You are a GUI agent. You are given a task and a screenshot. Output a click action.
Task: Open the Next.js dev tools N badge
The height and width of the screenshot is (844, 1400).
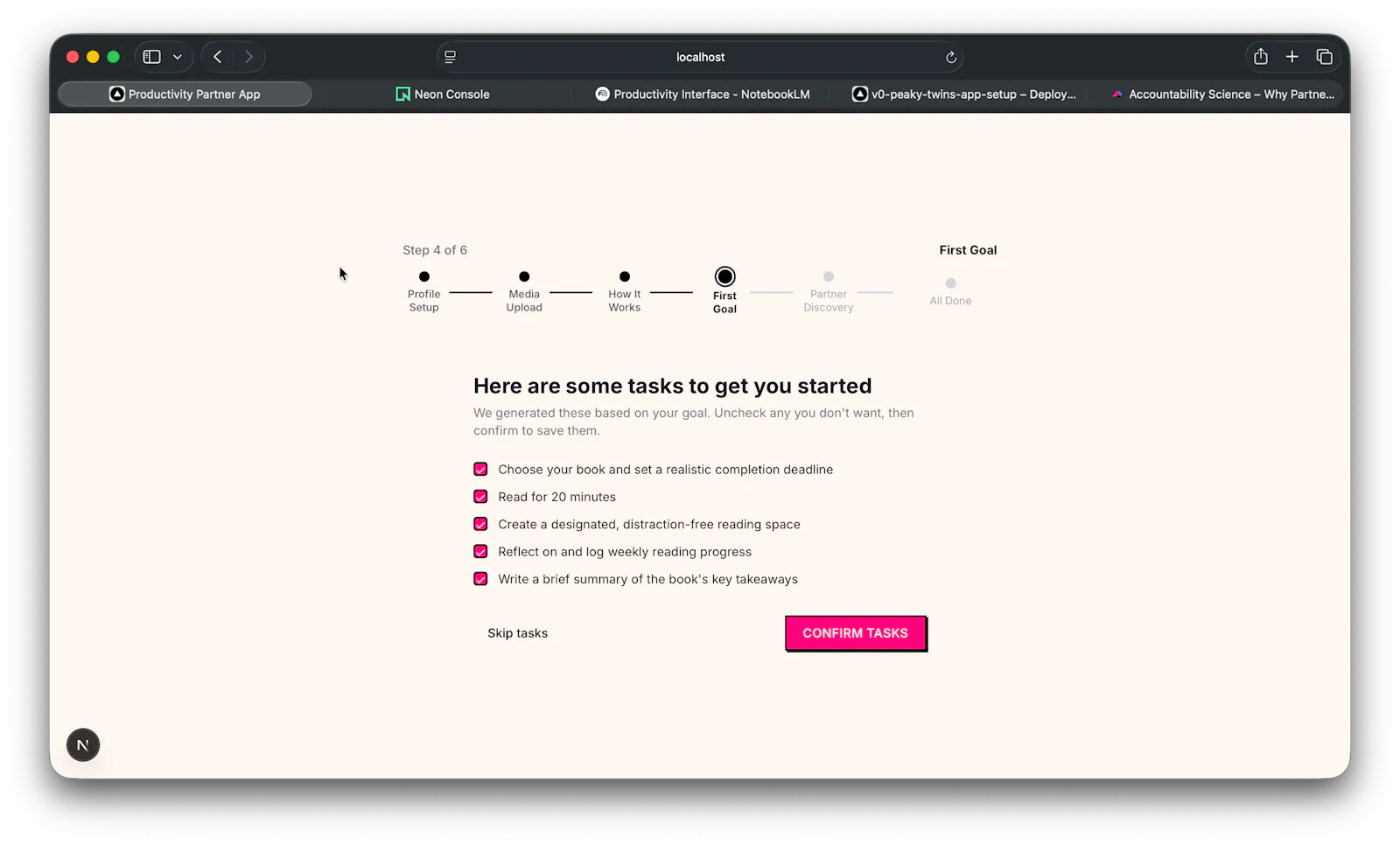[x=83, y=745]
